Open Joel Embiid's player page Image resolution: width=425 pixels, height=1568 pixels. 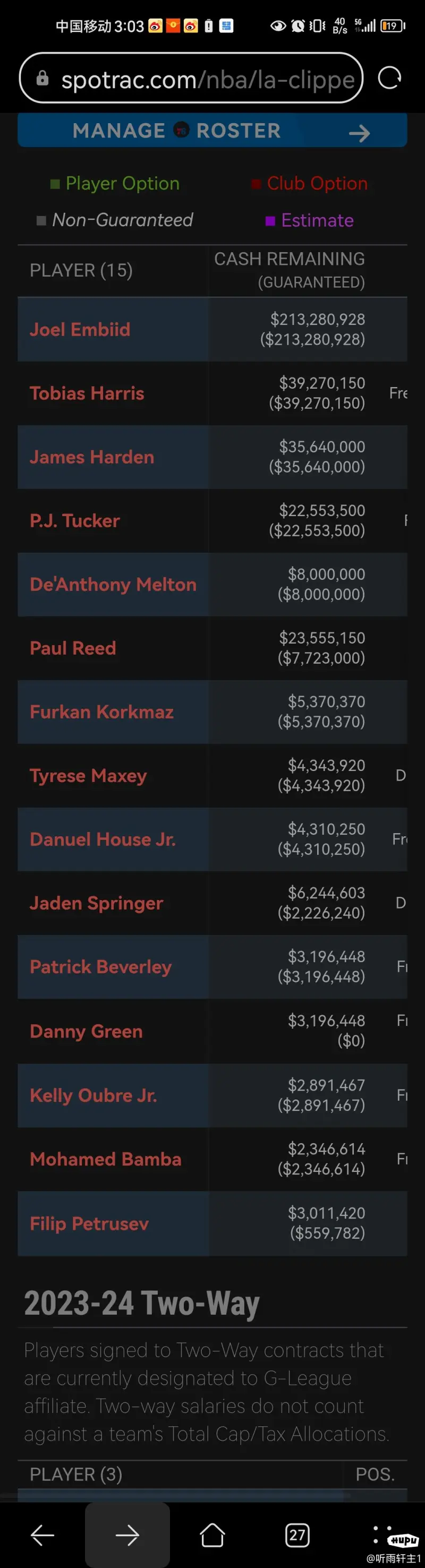(80, 329)
